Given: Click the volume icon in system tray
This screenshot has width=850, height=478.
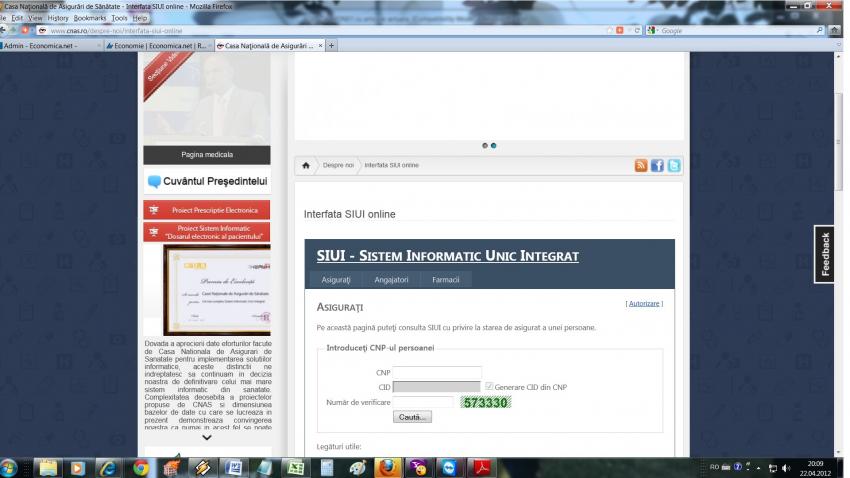Looking at the screenshot, I should [786, 468].
